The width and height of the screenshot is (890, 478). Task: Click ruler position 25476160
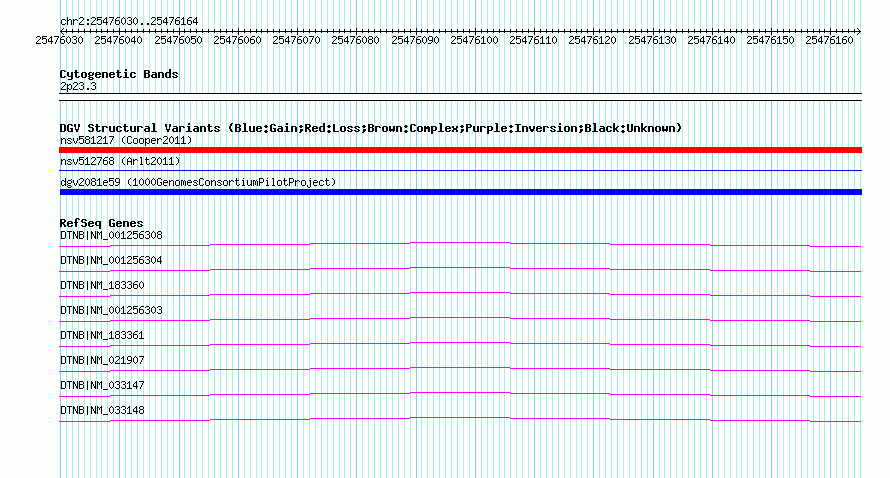829,40
